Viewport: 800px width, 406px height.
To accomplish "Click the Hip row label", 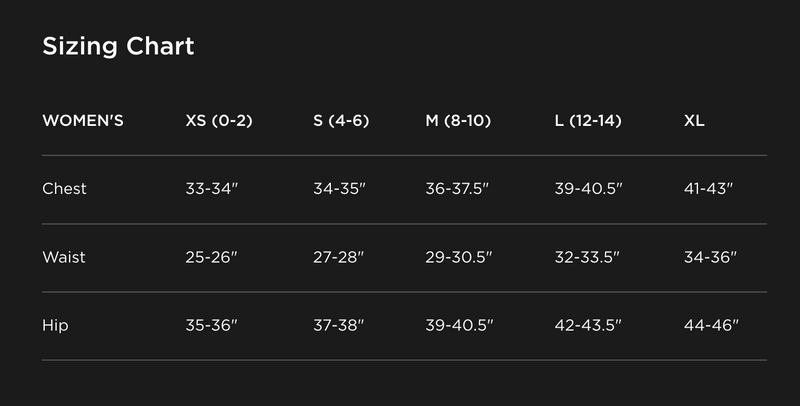I will [55, 325].
